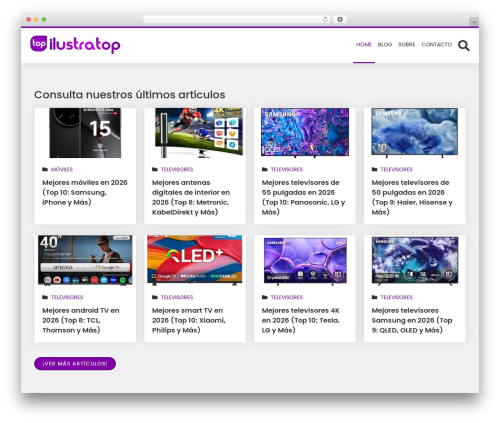Click the ¡VER MÁS ARTÍCULOS! button
This screenshot has width=500, height=423.
[75, 364]
